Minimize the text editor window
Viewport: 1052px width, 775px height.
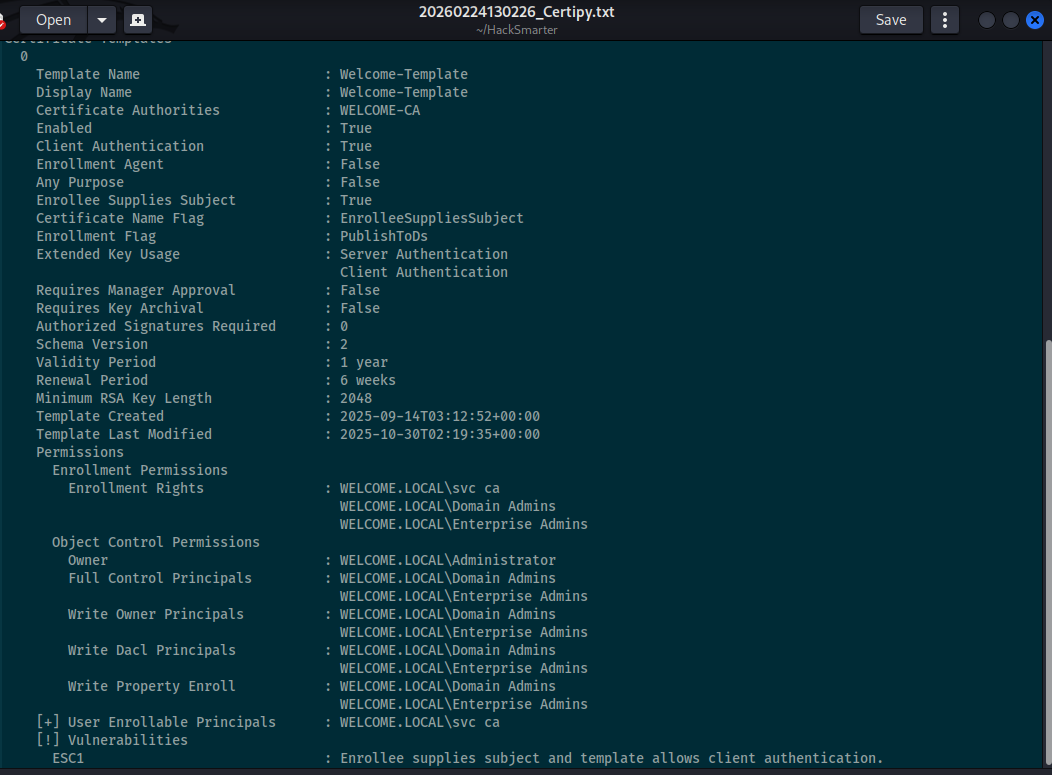(x=987, y=20)
